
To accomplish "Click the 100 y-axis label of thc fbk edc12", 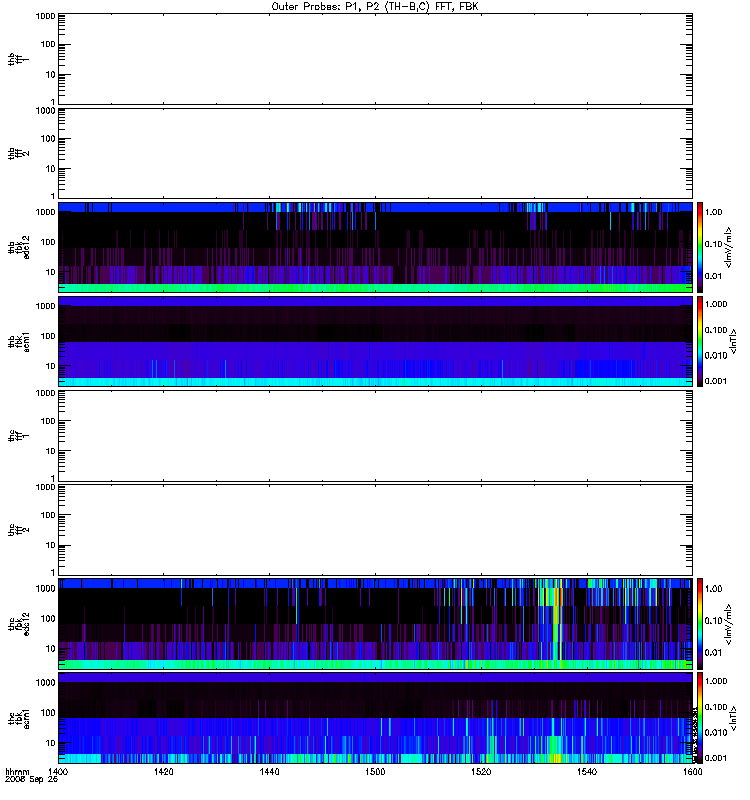I will point(48,619).
